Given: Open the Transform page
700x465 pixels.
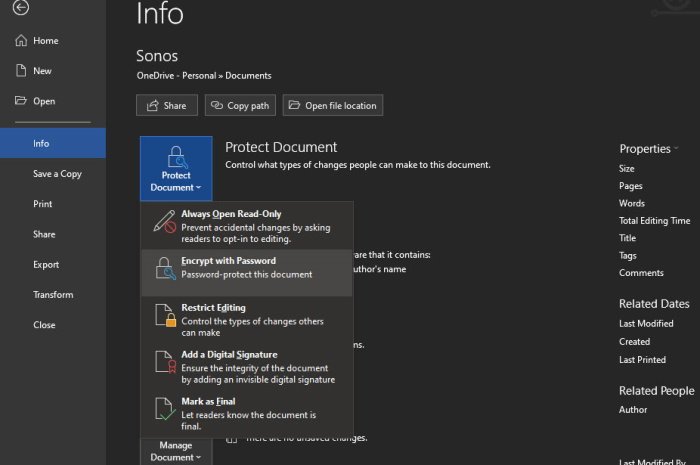Looking at the screenshot, I should point(53,295).
